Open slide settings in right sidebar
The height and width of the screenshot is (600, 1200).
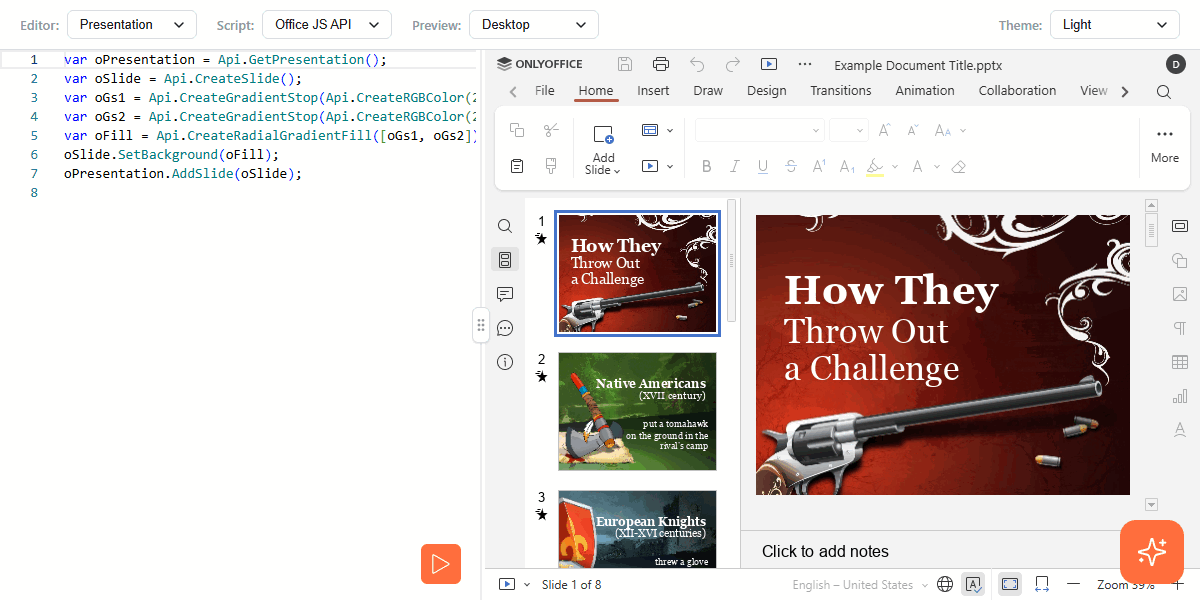[x=1179, y=226]
